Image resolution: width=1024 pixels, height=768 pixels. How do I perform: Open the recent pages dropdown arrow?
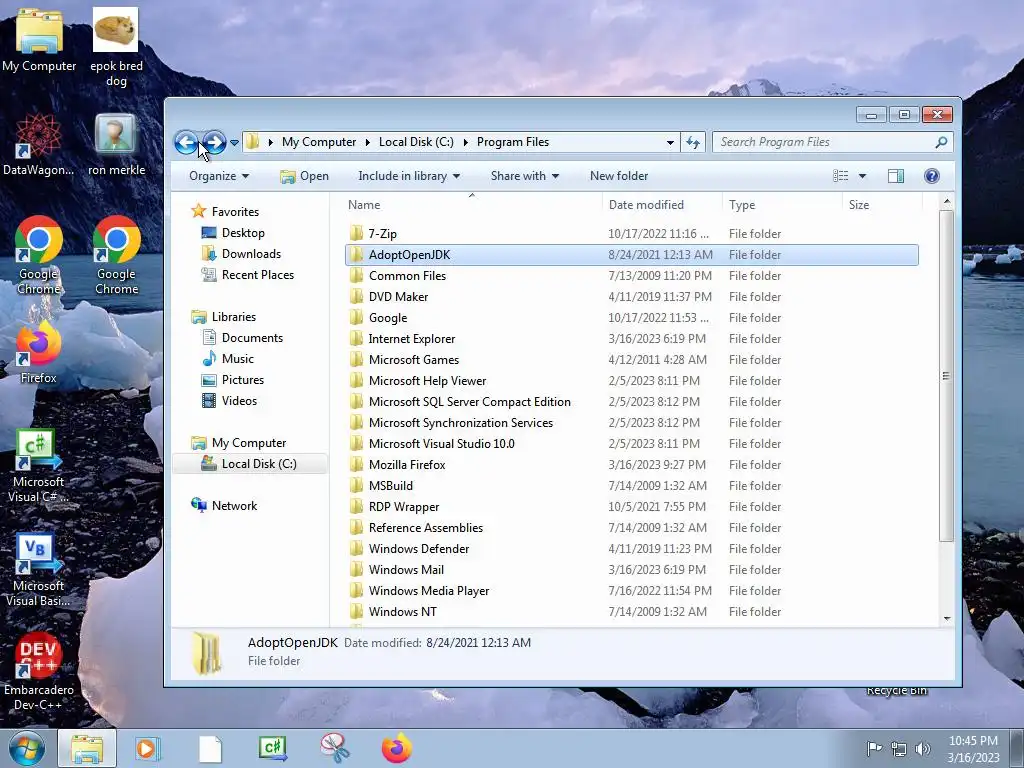(234, 142)
